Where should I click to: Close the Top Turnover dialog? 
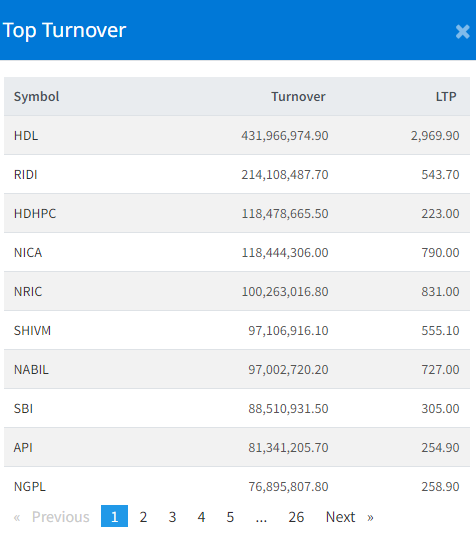tap(462, 32)
